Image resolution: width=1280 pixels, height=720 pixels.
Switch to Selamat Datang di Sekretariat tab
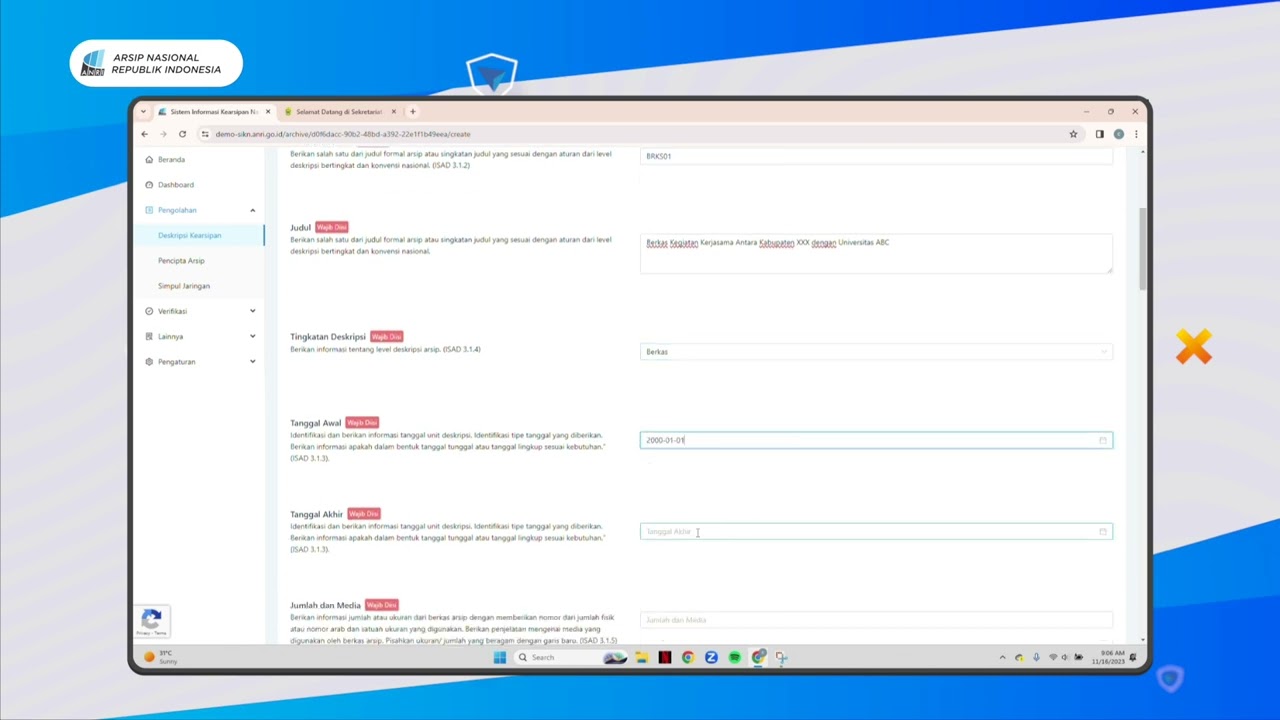coord(337,112)
